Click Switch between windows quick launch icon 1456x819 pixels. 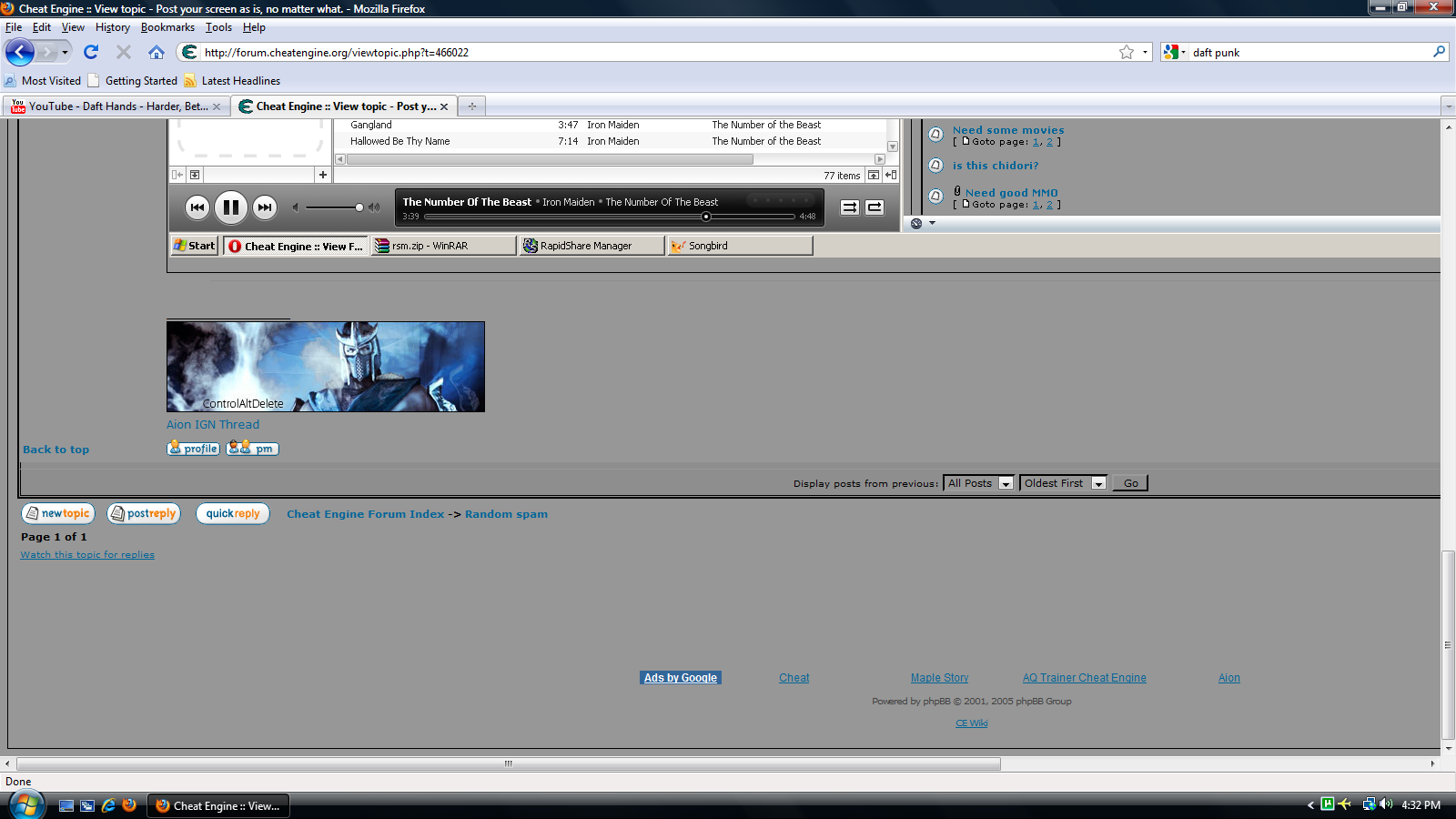[87, 805]
